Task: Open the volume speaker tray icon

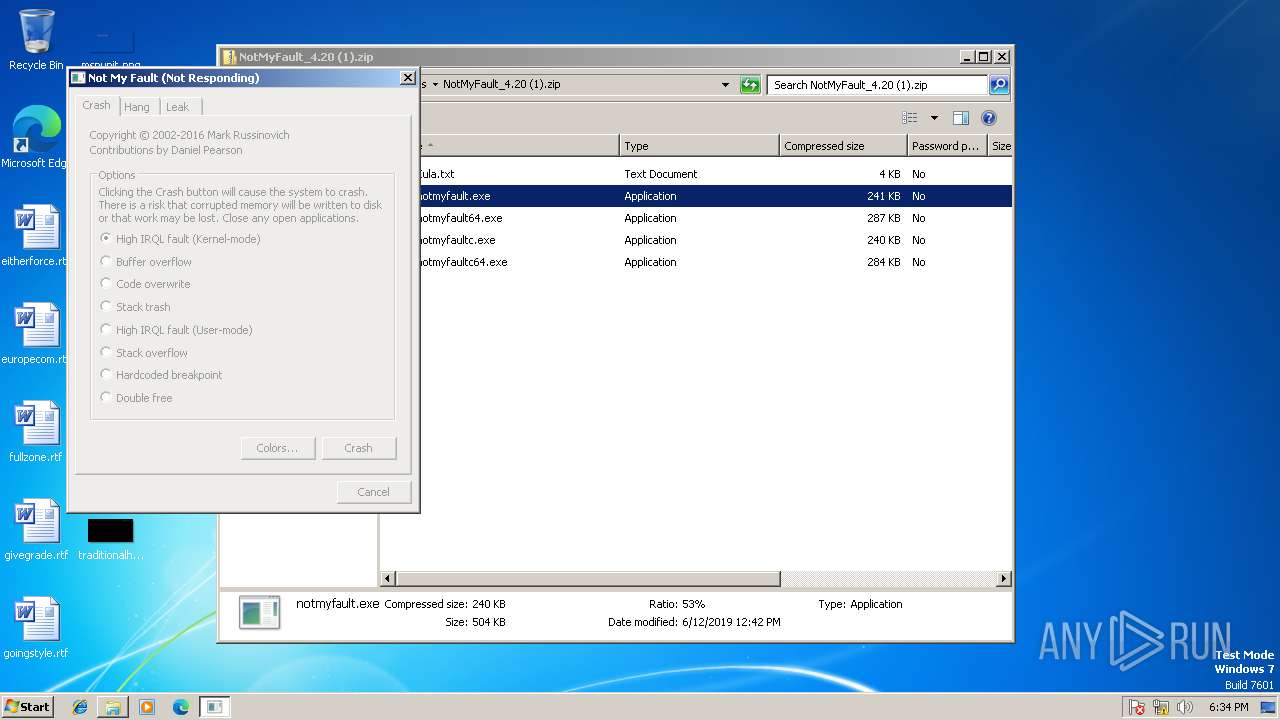Action: [x=1185, y=707]
